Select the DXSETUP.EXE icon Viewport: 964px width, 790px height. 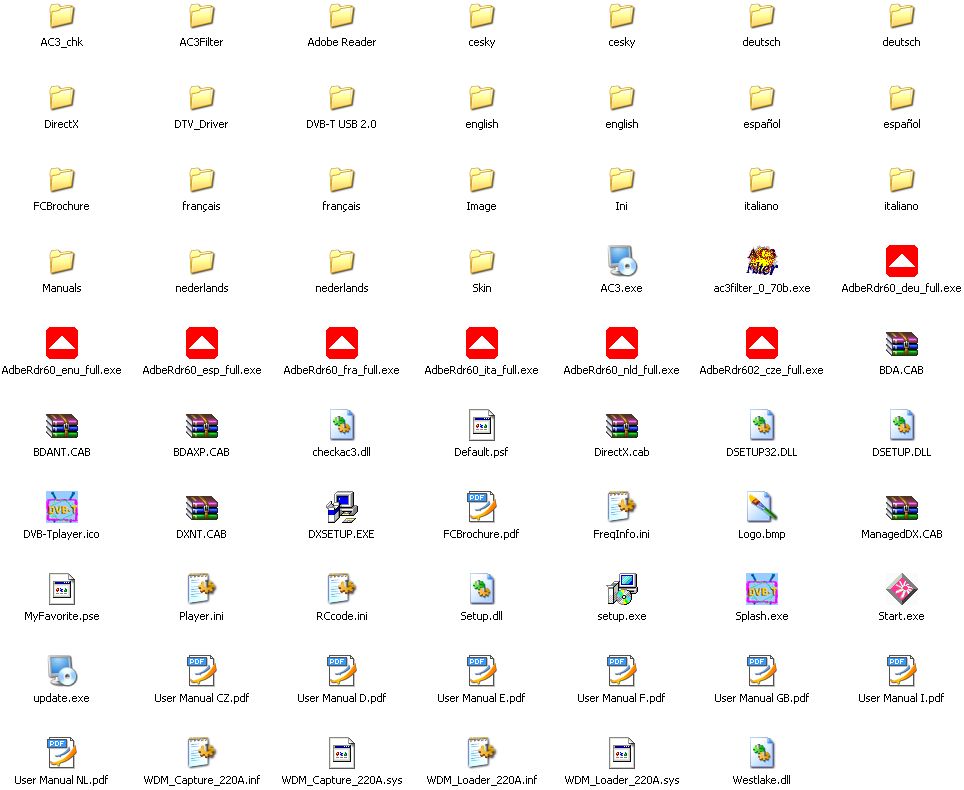[341, 508]
